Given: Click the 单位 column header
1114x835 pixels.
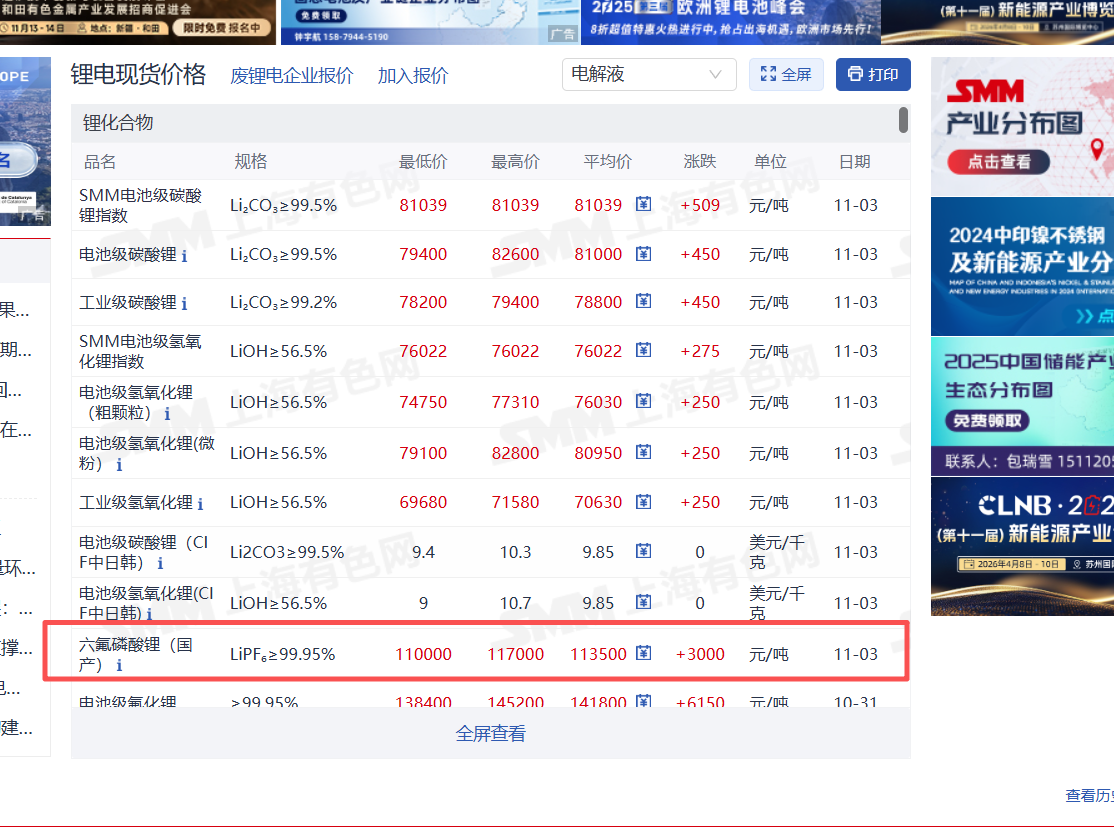Looking at the screenshot, I should coord(770,162).
